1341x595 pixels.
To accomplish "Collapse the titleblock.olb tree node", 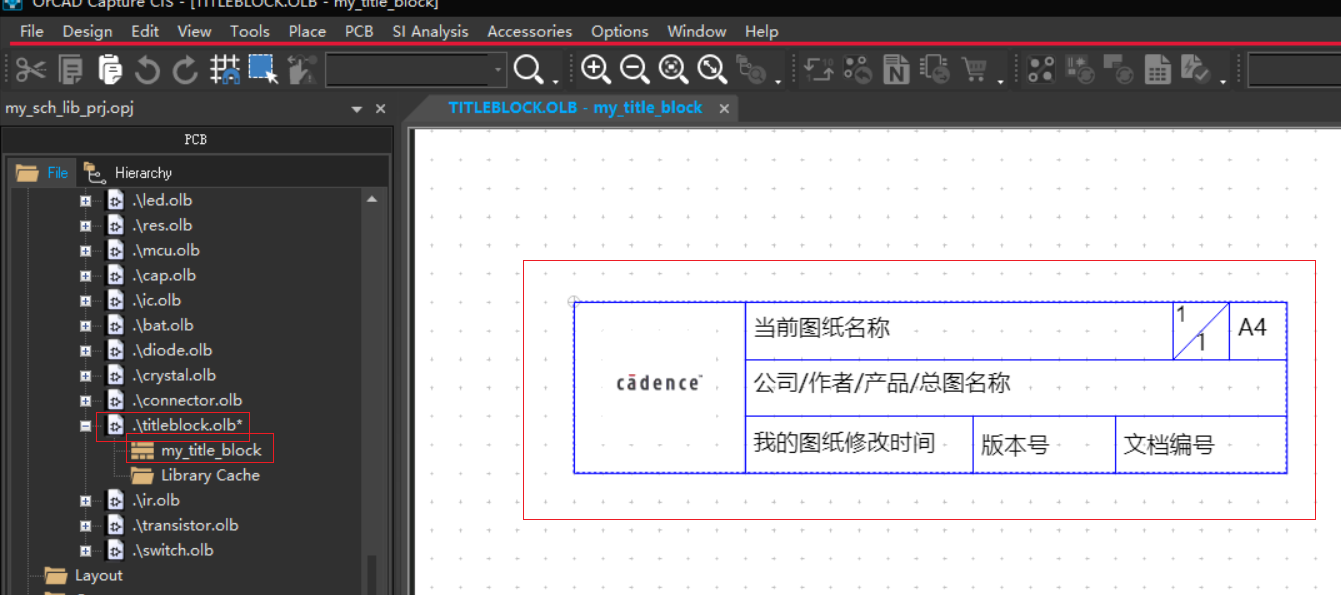I will tap(85, 424).
